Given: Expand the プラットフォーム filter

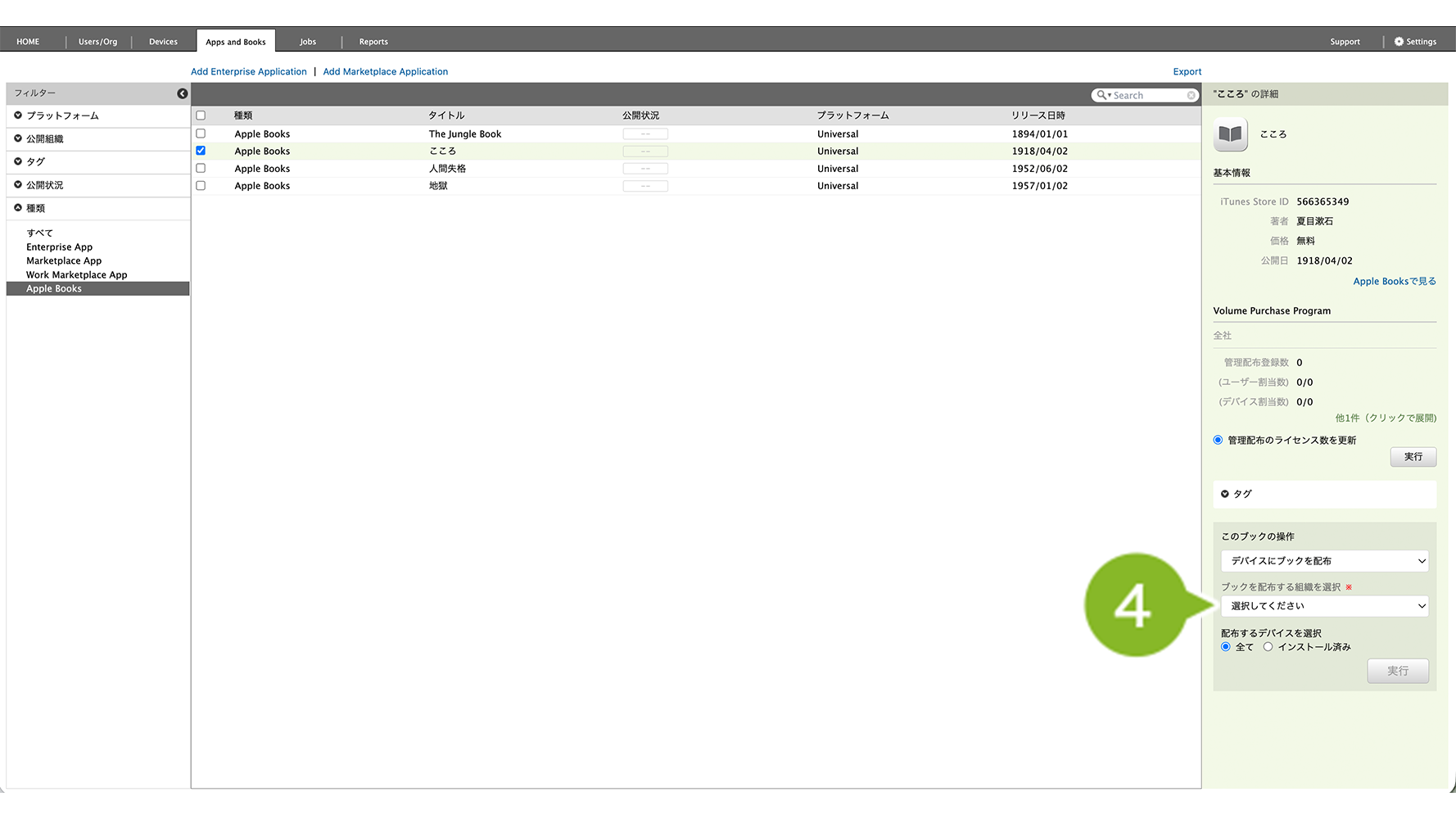Looking at the screenshot, I should click(x=18, y=115).
